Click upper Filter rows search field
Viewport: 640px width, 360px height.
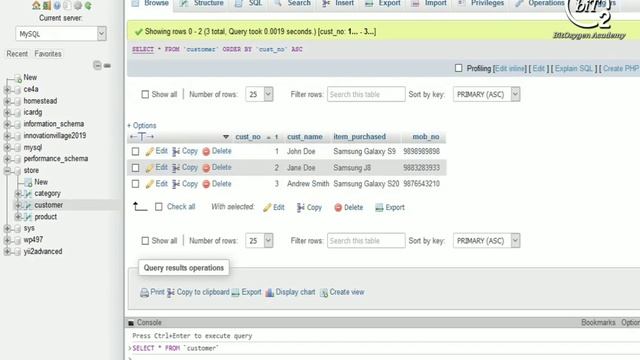[x=366, y=94]
